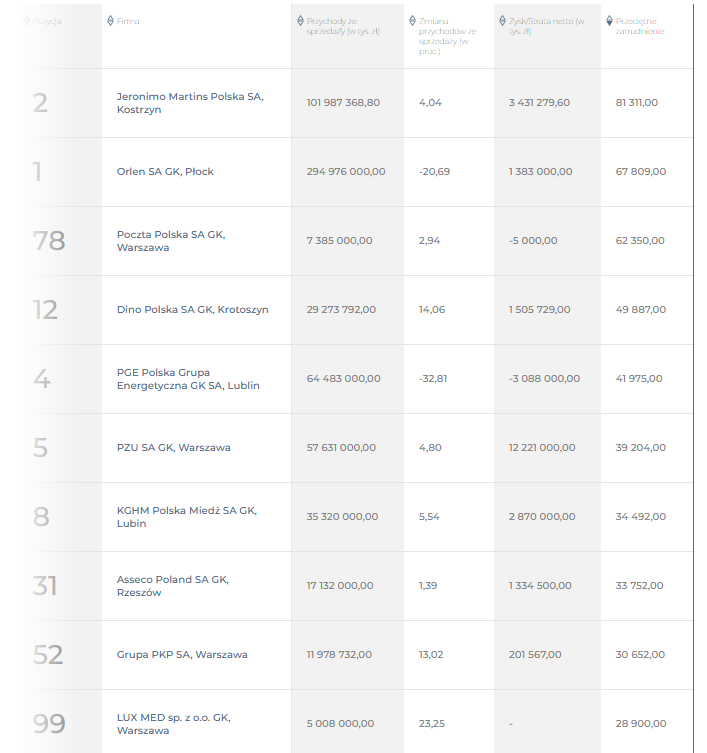Click revenue value 294 976 000,00
Viewport: 707px width, 753px height.
(x=346, y=171)
